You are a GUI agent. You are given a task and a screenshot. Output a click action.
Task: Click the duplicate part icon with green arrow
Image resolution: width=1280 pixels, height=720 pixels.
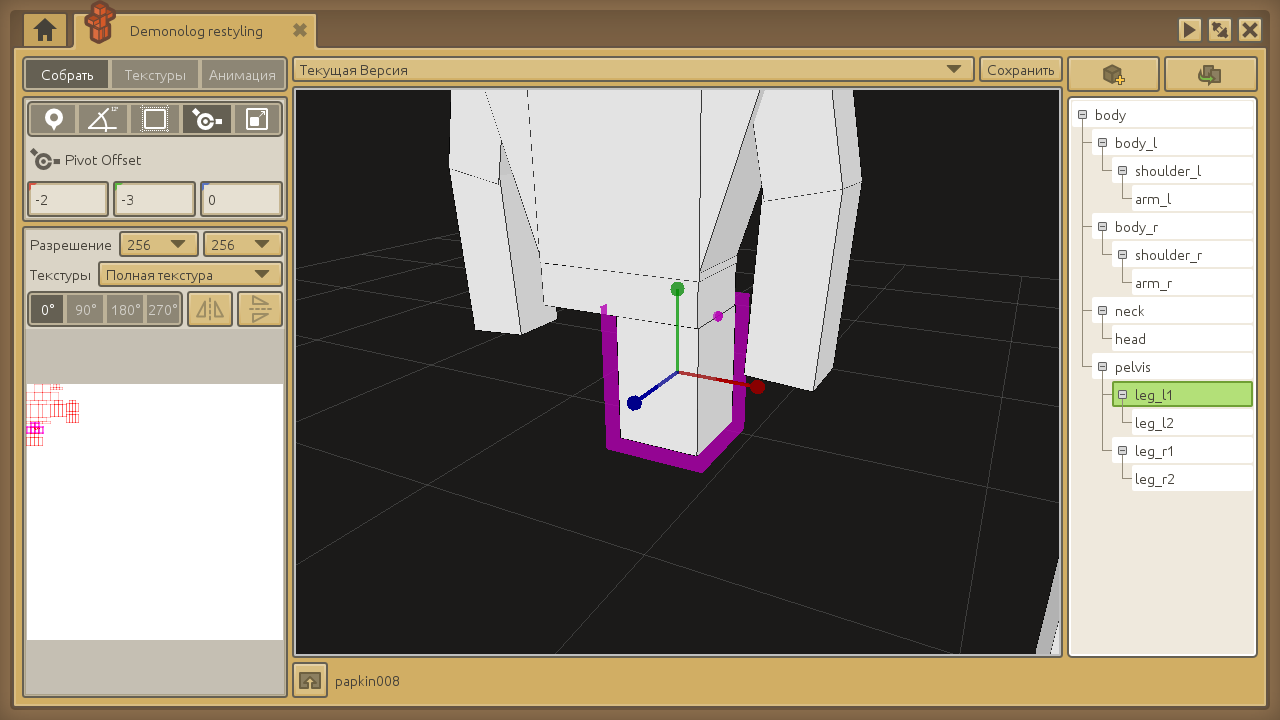tap(1210, 75)
